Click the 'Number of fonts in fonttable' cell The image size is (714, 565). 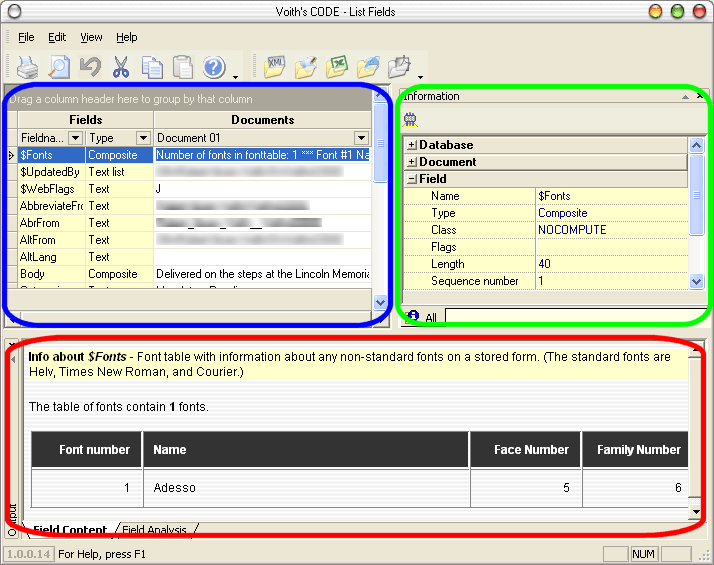tap(262, 155)
